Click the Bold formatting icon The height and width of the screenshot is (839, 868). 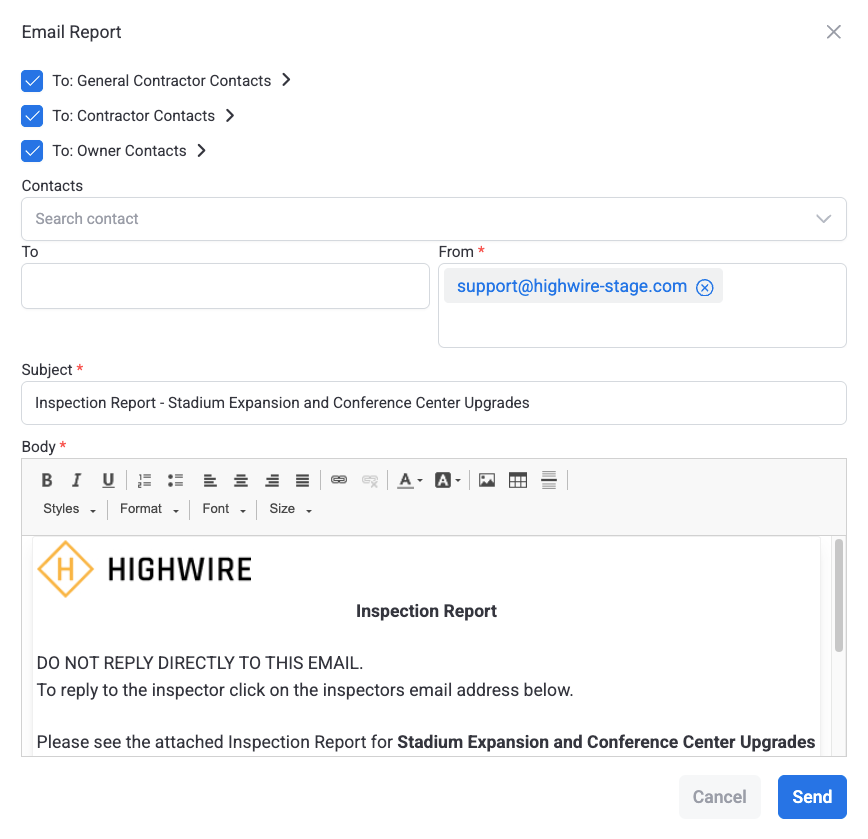[x=47, y=480]
